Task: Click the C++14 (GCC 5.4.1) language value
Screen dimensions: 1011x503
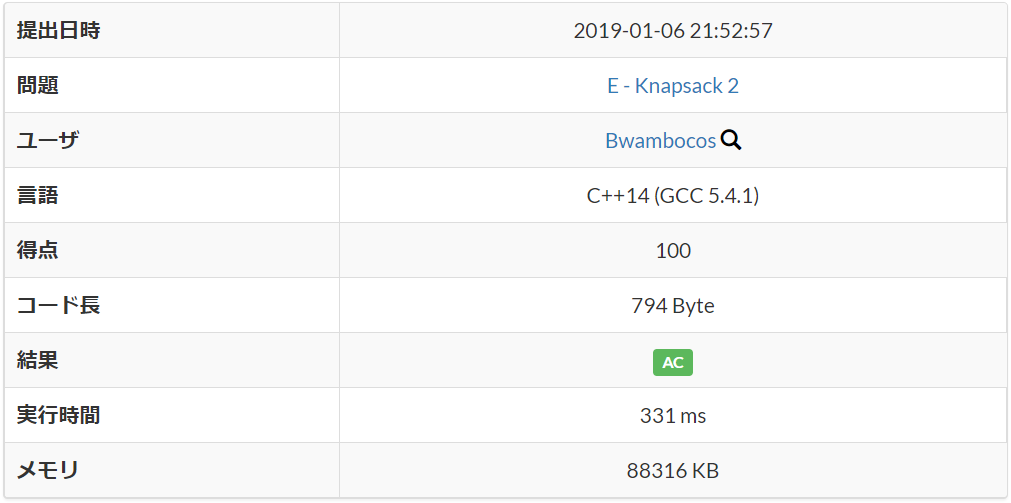Action: (672, 196)
